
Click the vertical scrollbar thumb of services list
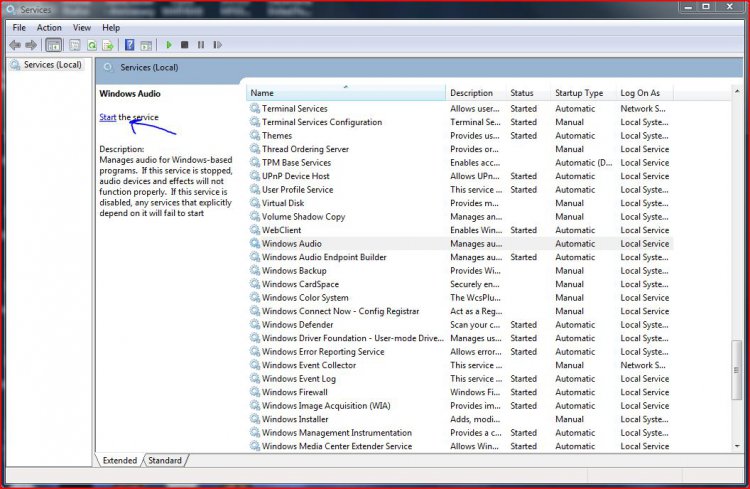[737, 370]
